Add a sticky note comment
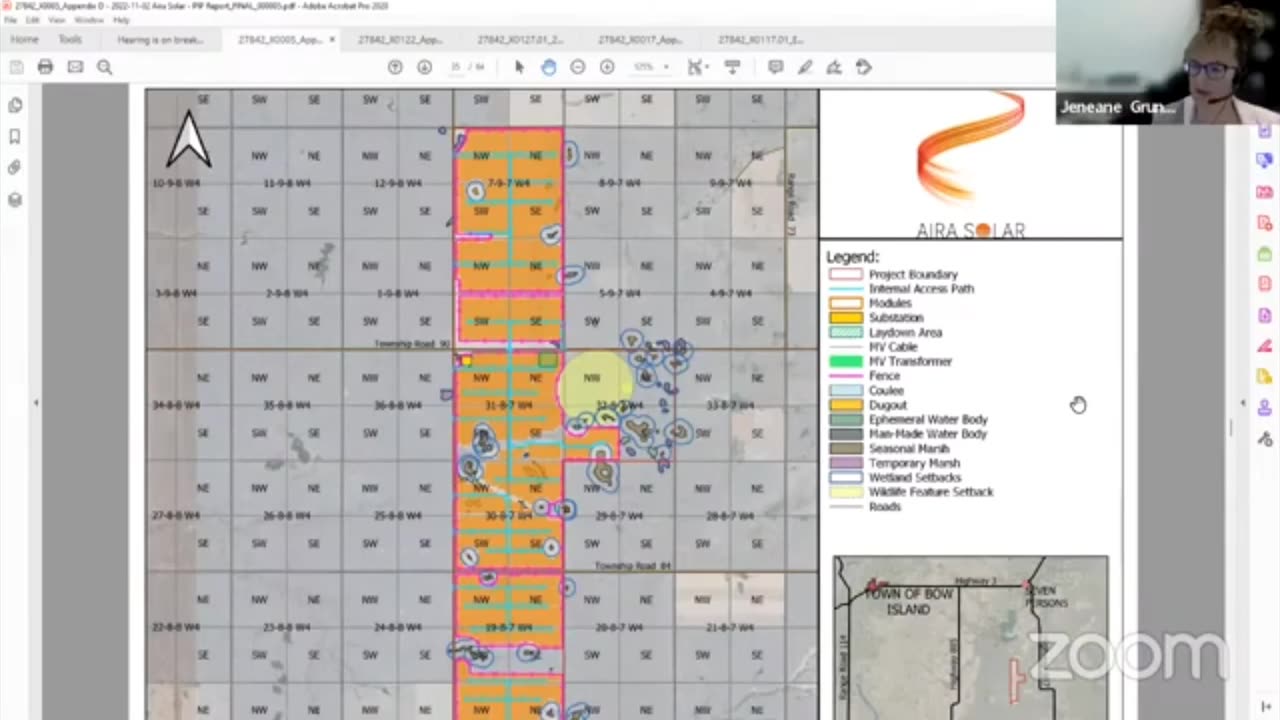This screenshot has width=1280, height=720. tap(775, 67)
